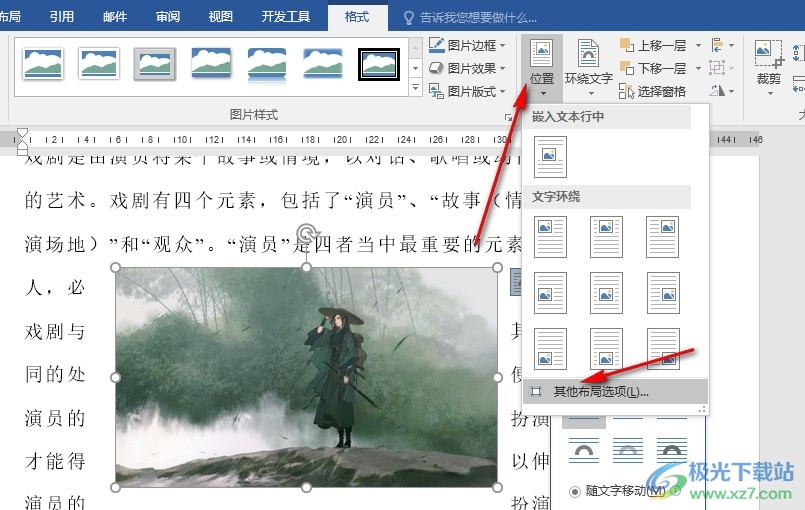Select the sixth soft-edge picture style
Viewport: 805px width, 510px height.
(x=322, y=63)
